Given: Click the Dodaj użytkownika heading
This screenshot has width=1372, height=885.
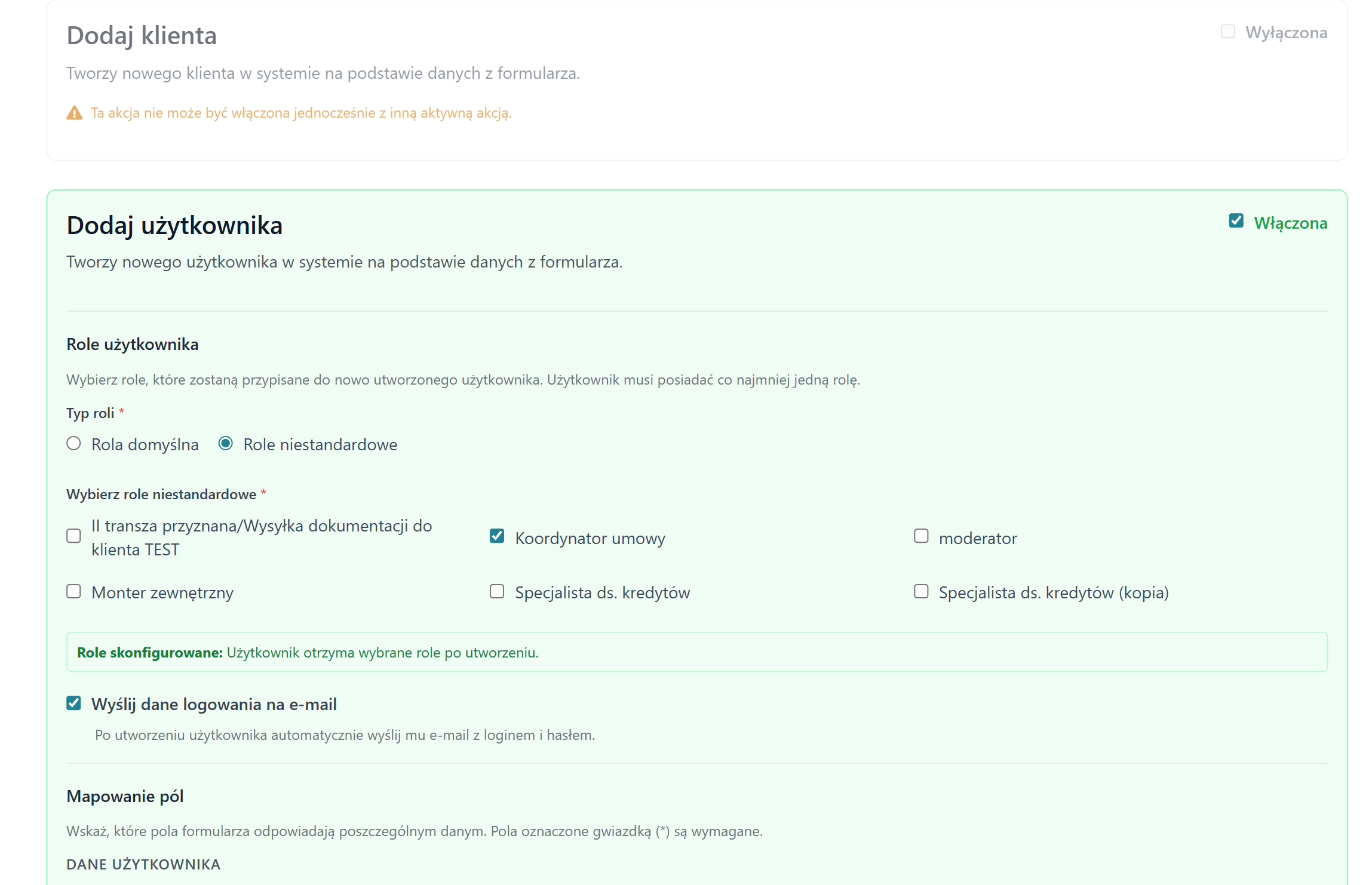Looking at the screenshot, I should (x=174, y=226).
